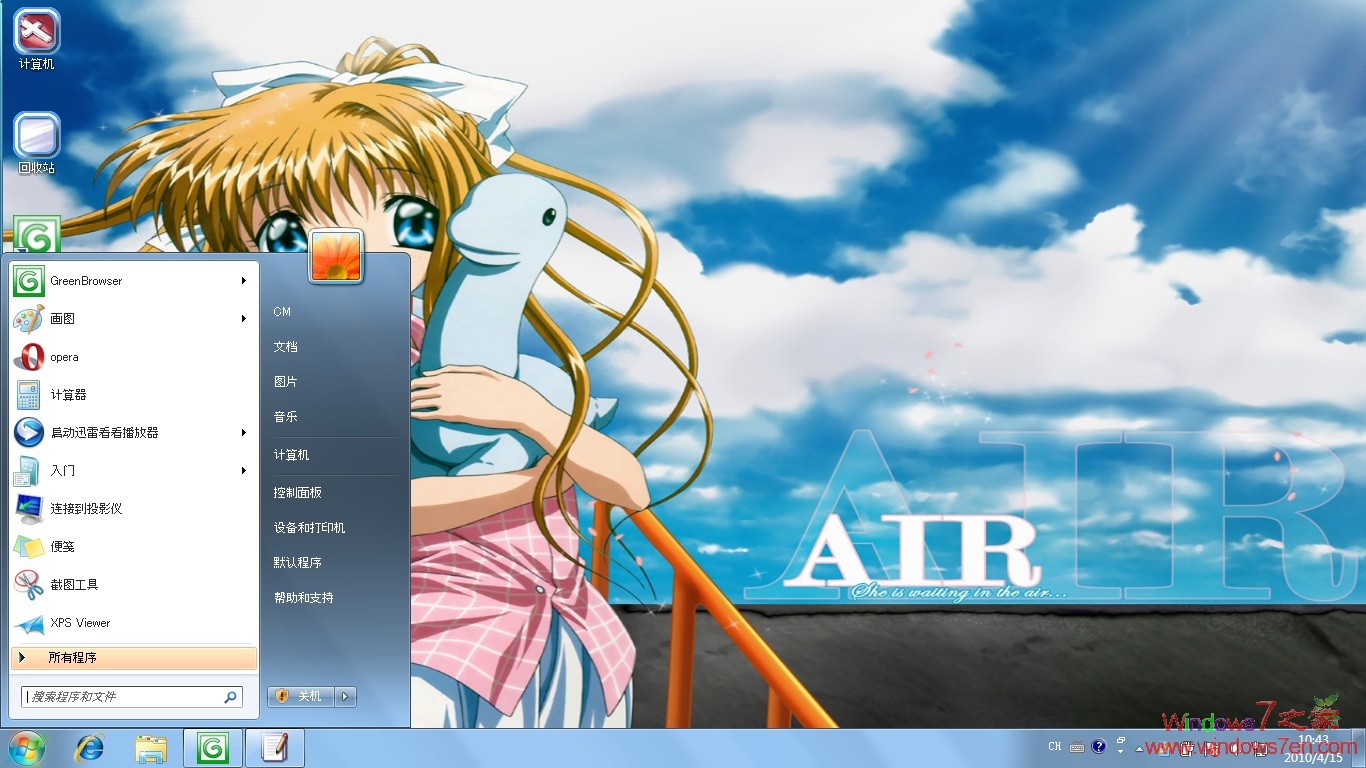
Task: Open Getting Started (入门) entry
Action: click(x=134, y=471)
